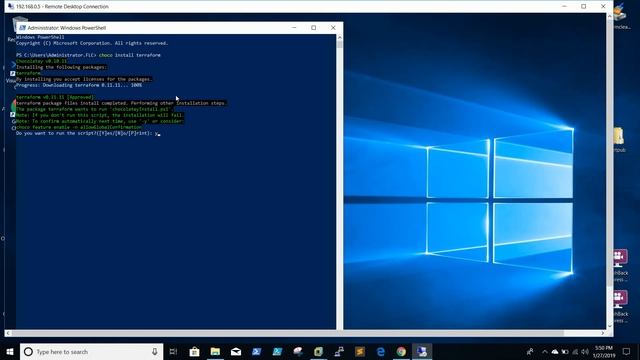Viewport: 640px width, 360px height.
Task: Click the Remote Desktop Connection title icon
Action: (11, 7)
